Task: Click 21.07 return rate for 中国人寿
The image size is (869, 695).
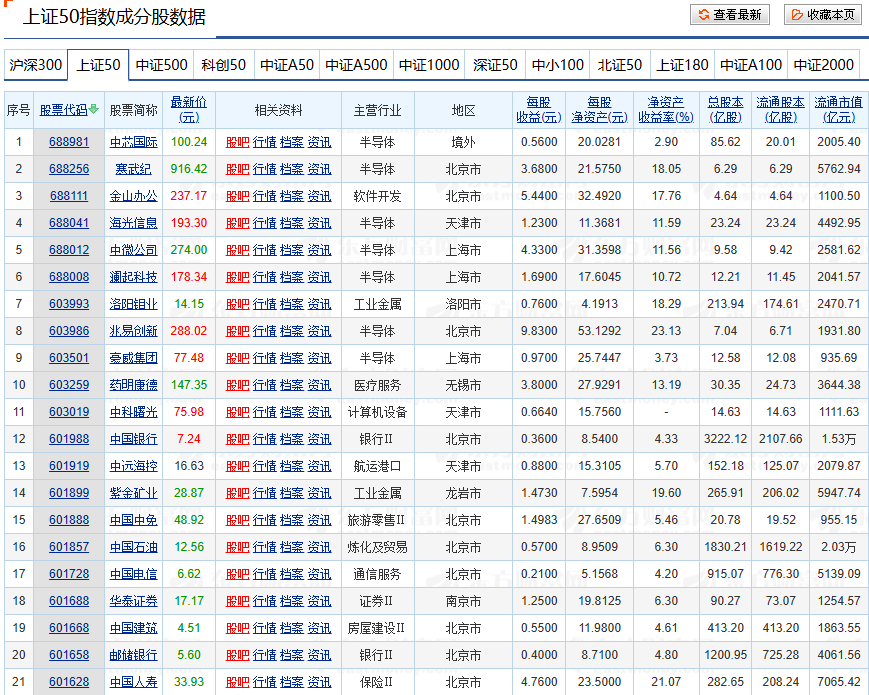Action: point(666,682)
